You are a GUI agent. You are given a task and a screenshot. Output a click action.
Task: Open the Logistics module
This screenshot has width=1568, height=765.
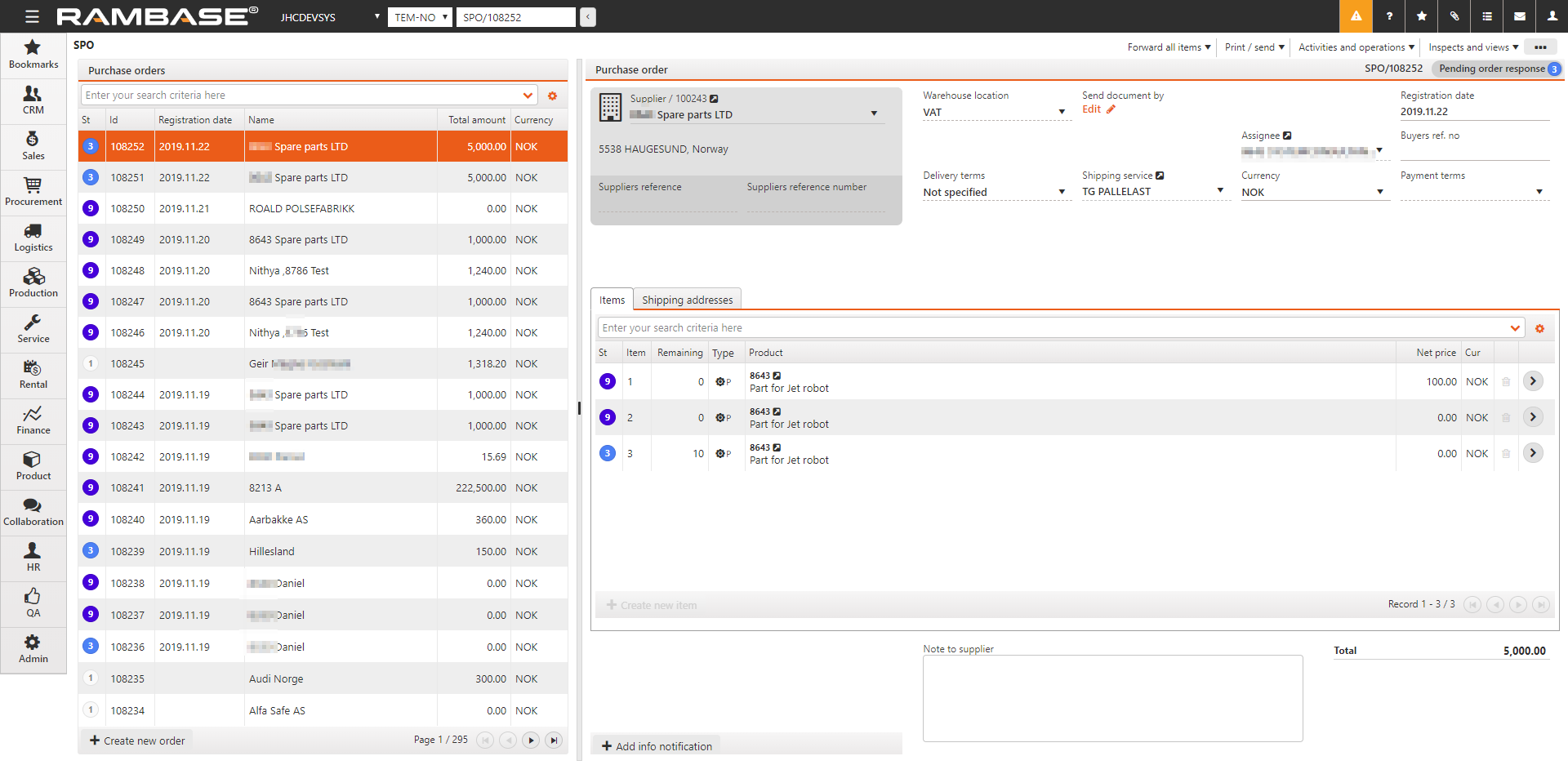(33, 238)
